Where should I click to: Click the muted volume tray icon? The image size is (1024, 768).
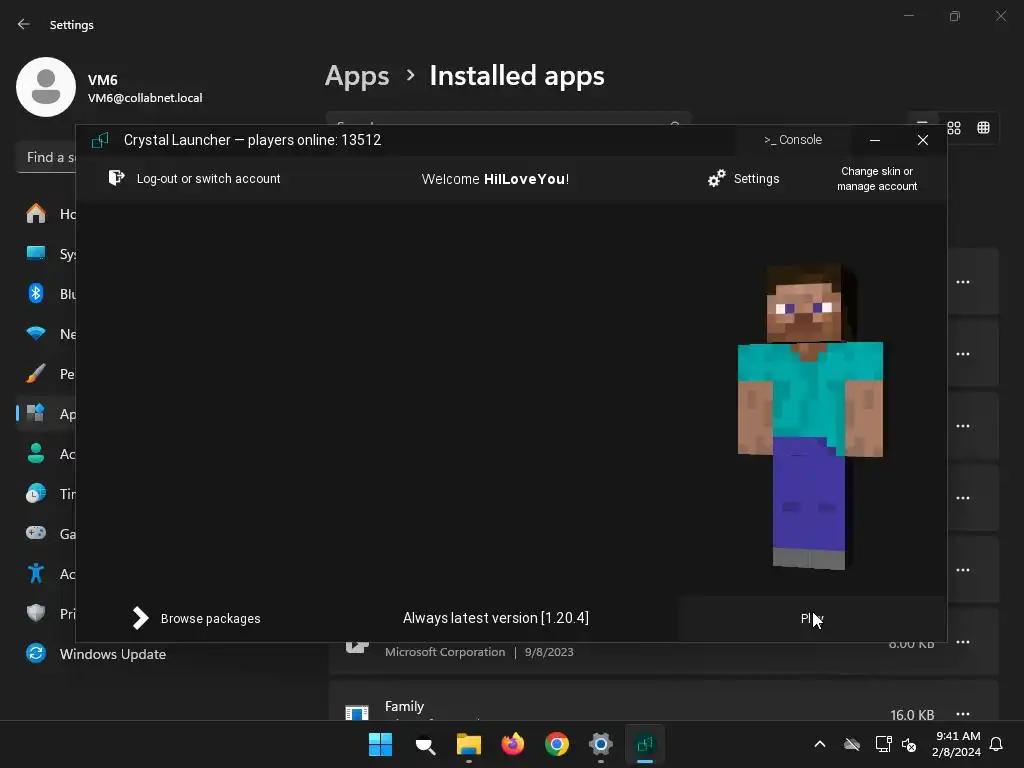click(x=909, y=744)
